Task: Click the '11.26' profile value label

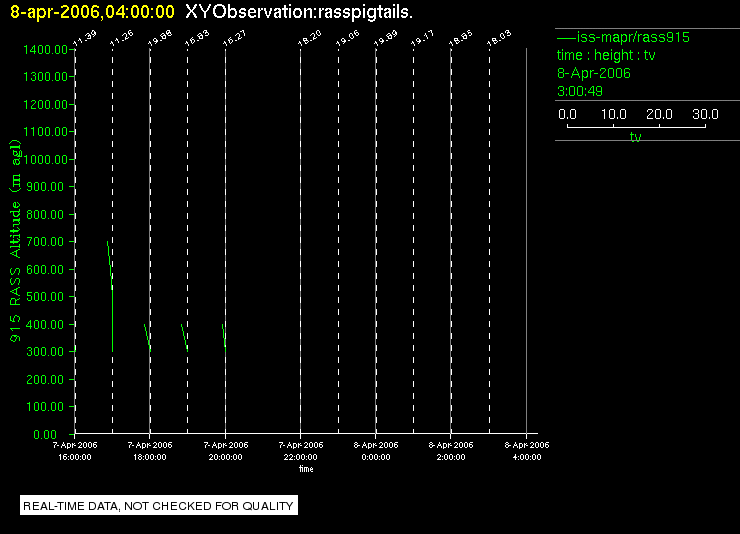Action: tap(122, 38)
